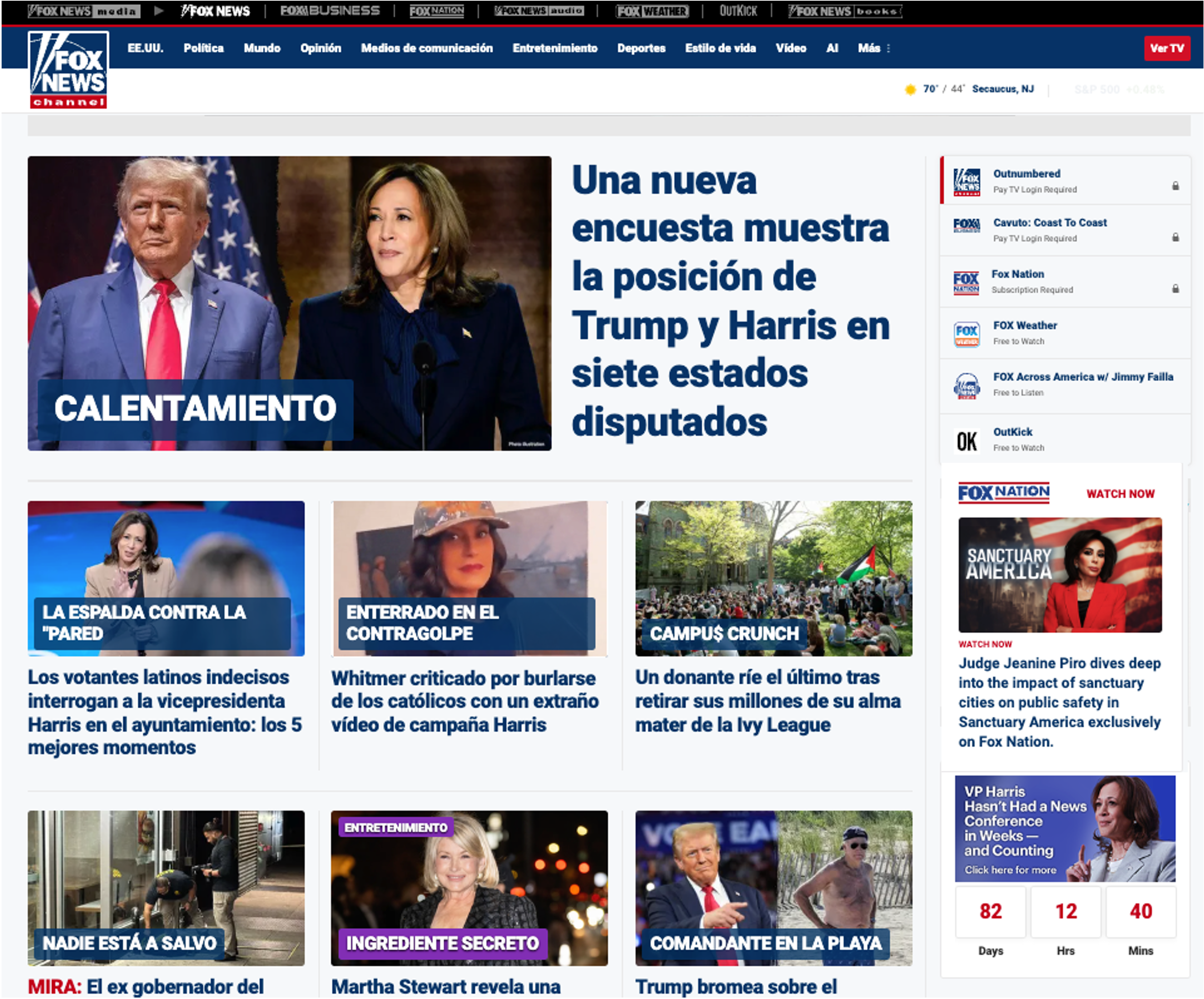Open the Política section
Image resolution: width=1204 pixels, height=999 pixels.
(x=204, y=48)
